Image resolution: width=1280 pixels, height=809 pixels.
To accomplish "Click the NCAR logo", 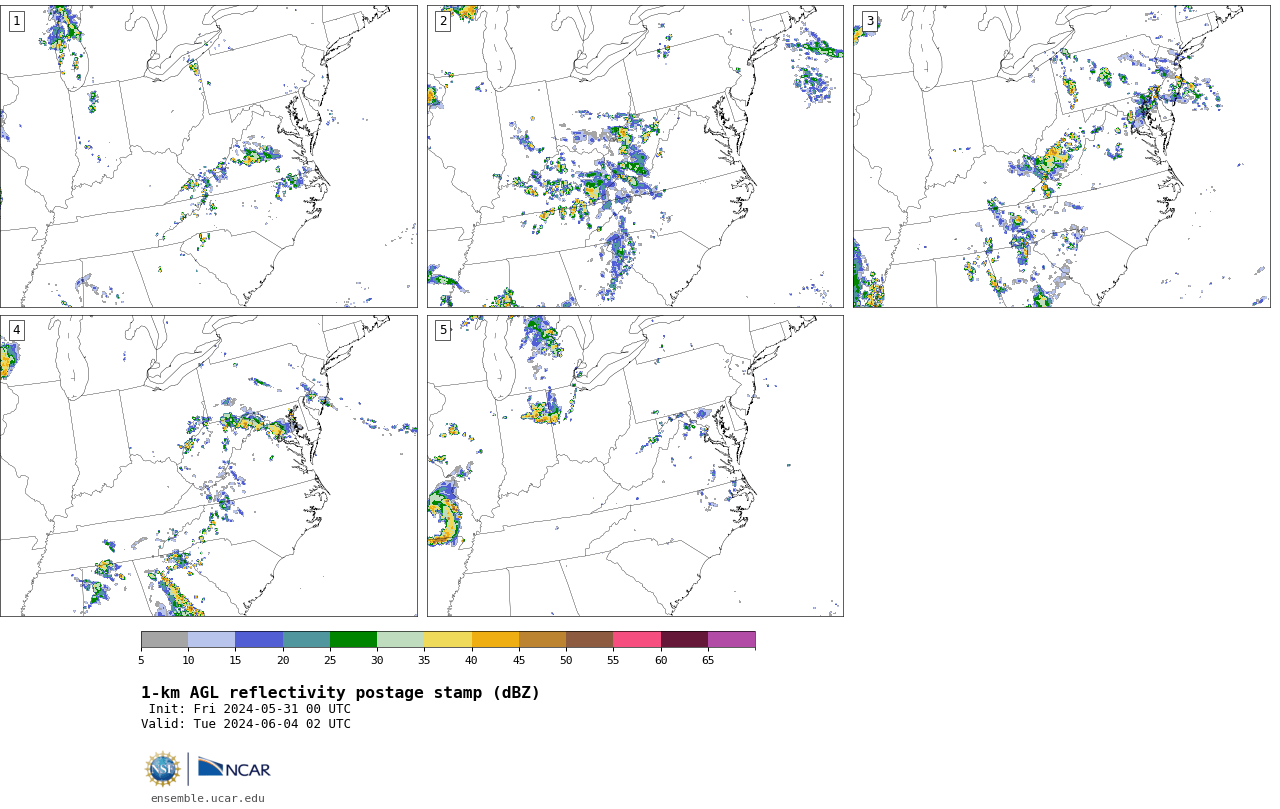I will pos(234,768).
